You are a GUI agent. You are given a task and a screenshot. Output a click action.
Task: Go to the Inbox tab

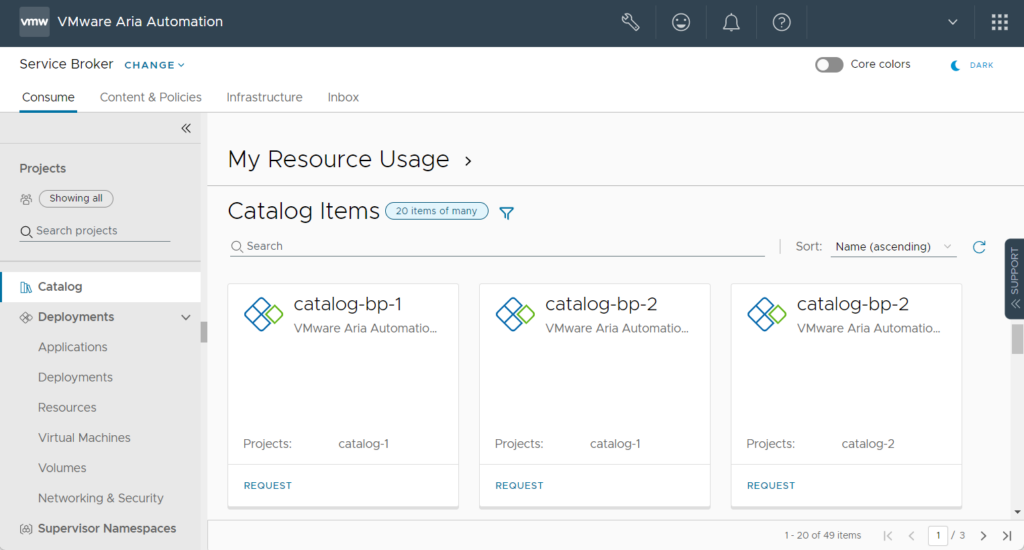click(343, 97)
